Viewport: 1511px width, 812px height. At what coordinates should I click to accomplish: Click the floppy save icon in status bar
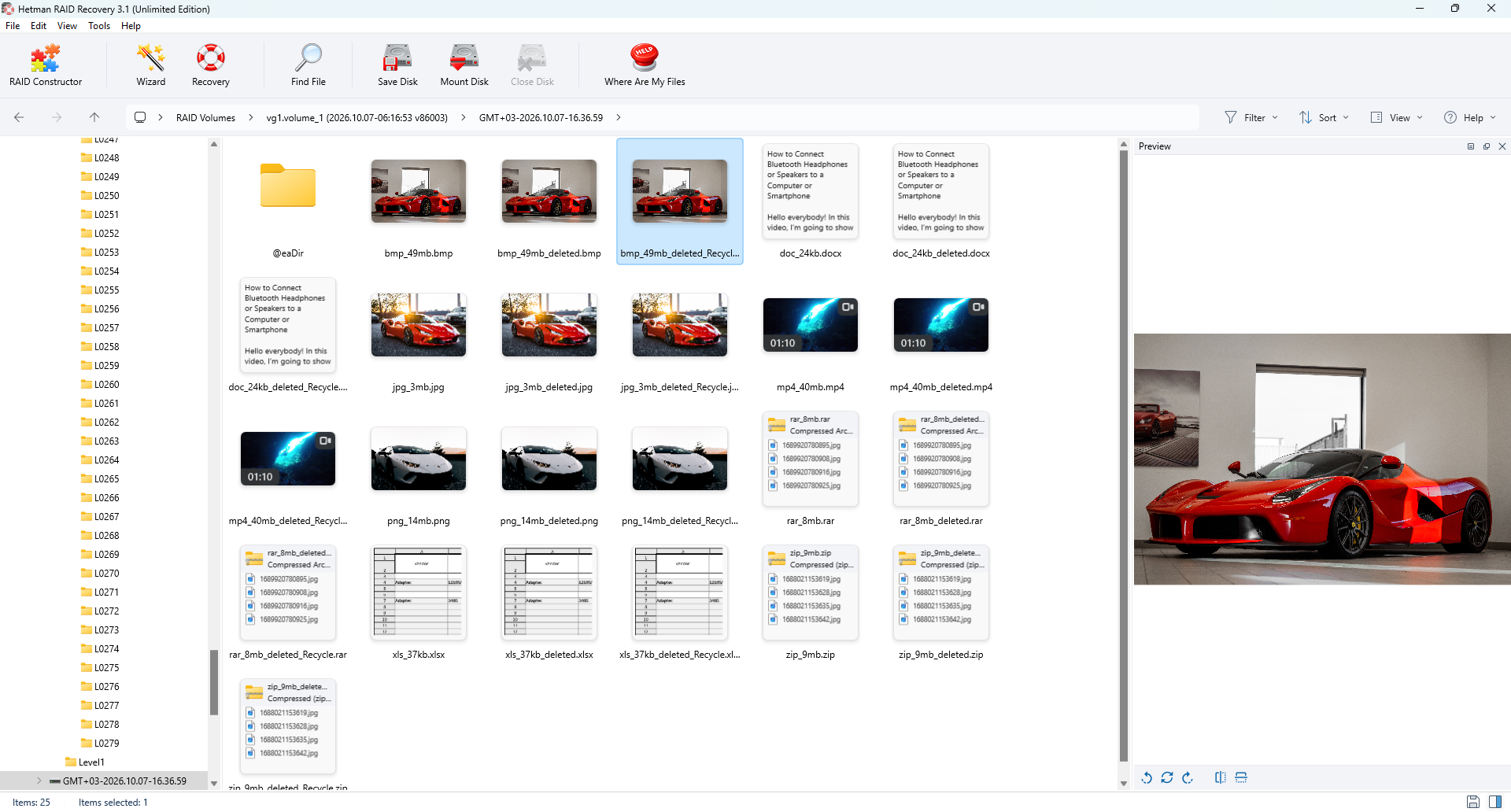[1473, 802]
